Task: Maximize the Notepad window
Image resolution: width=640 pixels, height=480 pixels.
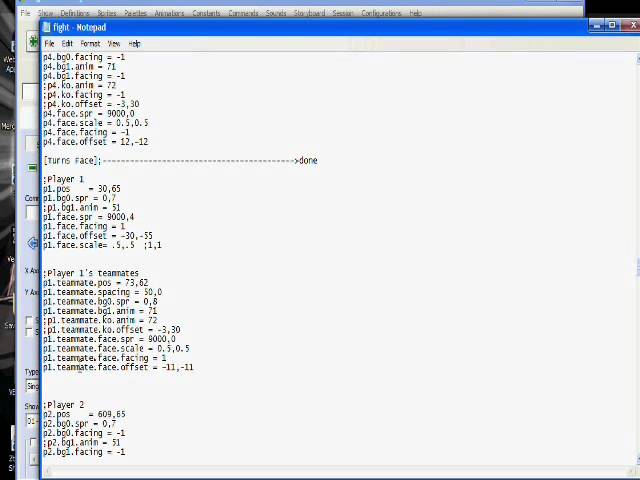Action: (x=612, y=25)
